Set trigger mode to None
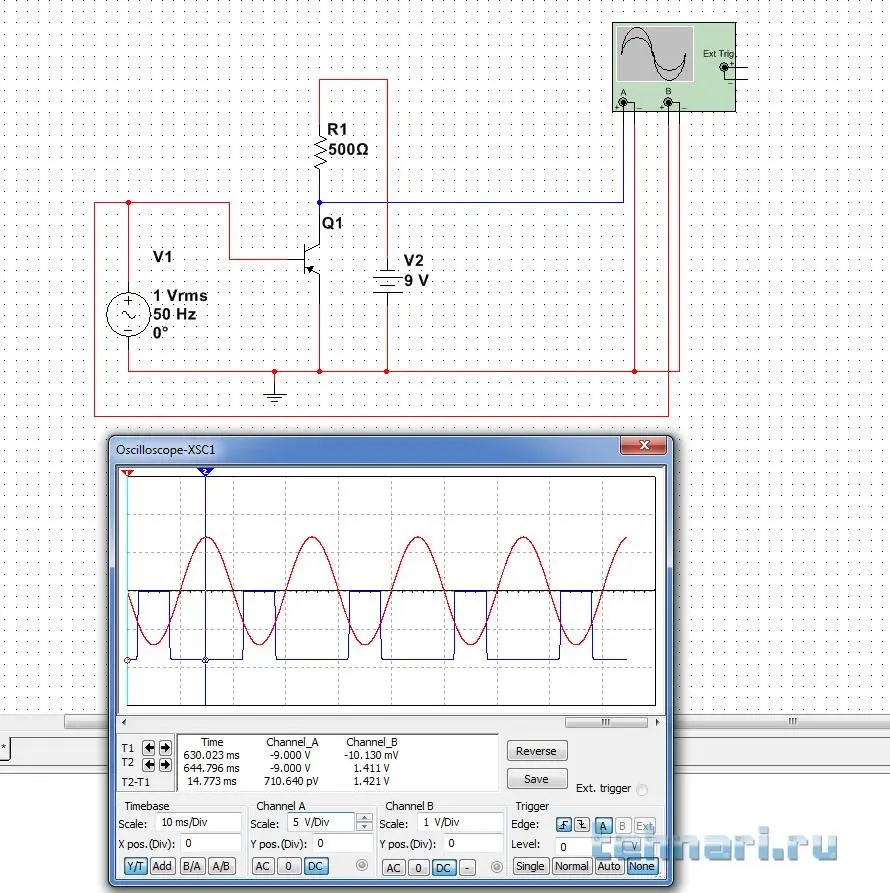This screenshot has width=890, height=893. (x=642, y=866)
